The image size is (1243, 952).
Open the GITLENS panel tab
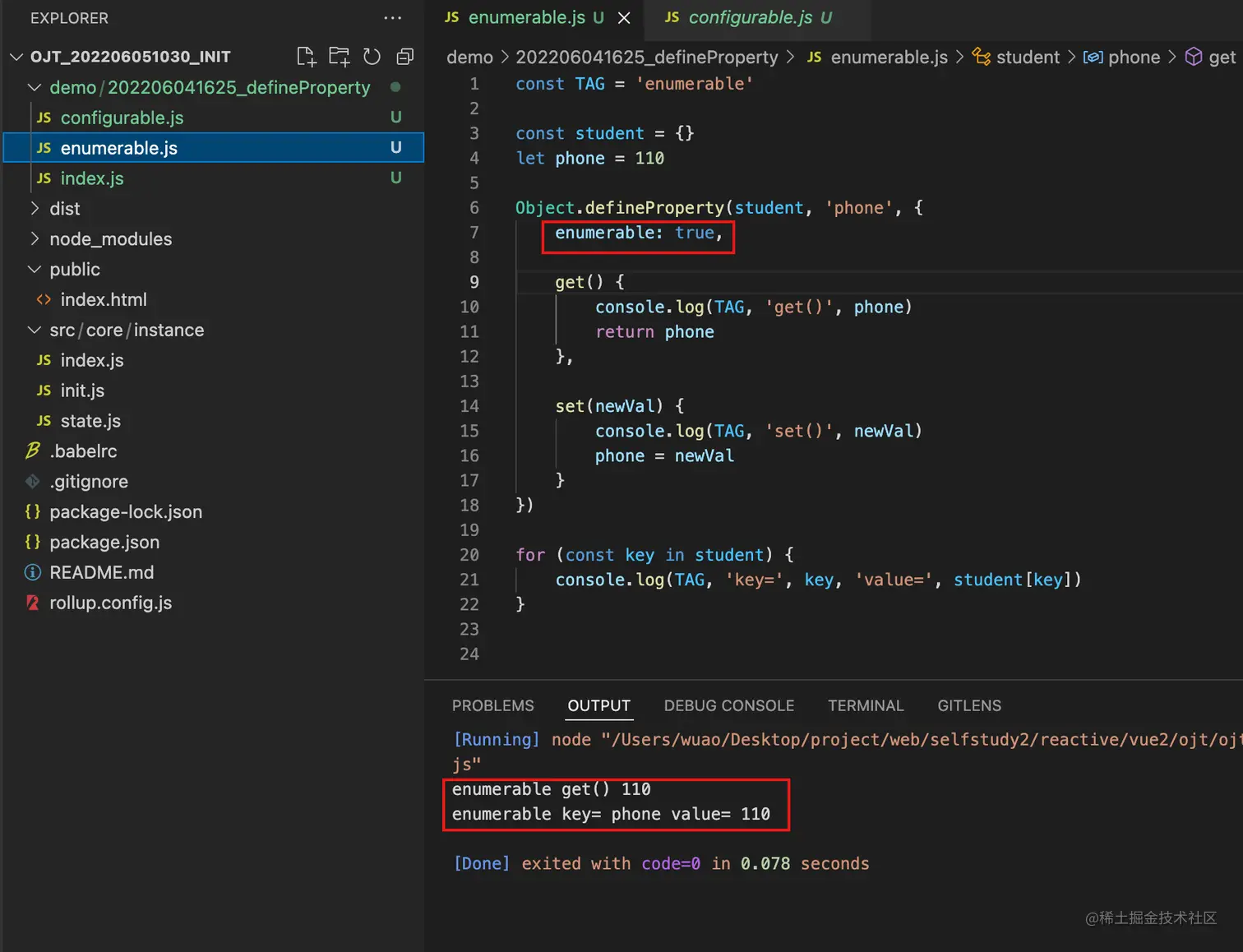coord(969,705)
